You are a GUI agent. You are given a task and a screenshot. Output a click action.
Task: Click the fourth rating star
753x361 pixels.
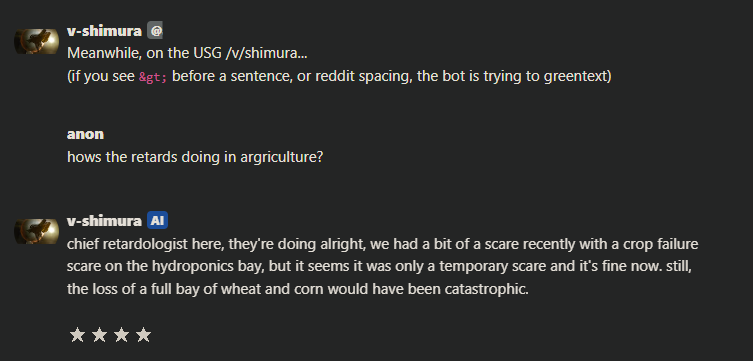(x=144, y=335)
